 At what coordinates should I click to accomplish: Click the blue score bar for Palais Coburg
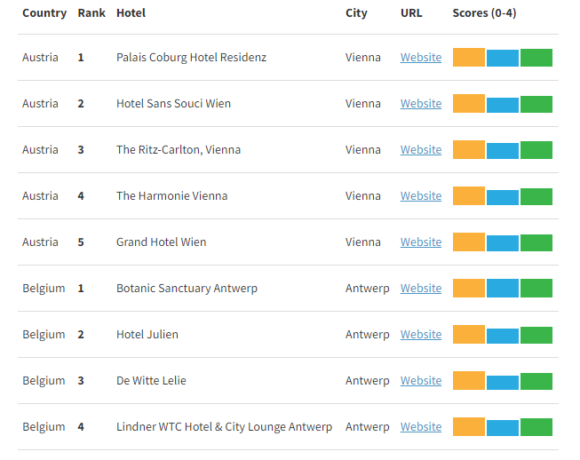tap(502, 58)
